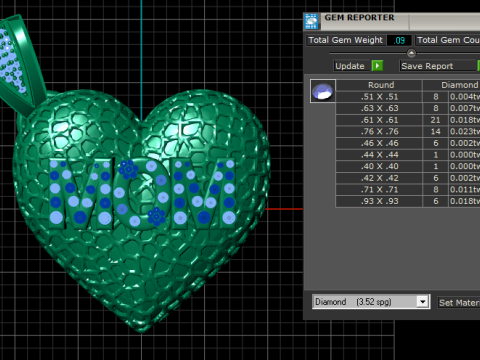Click the Update button label

click(x=350, y=66)
